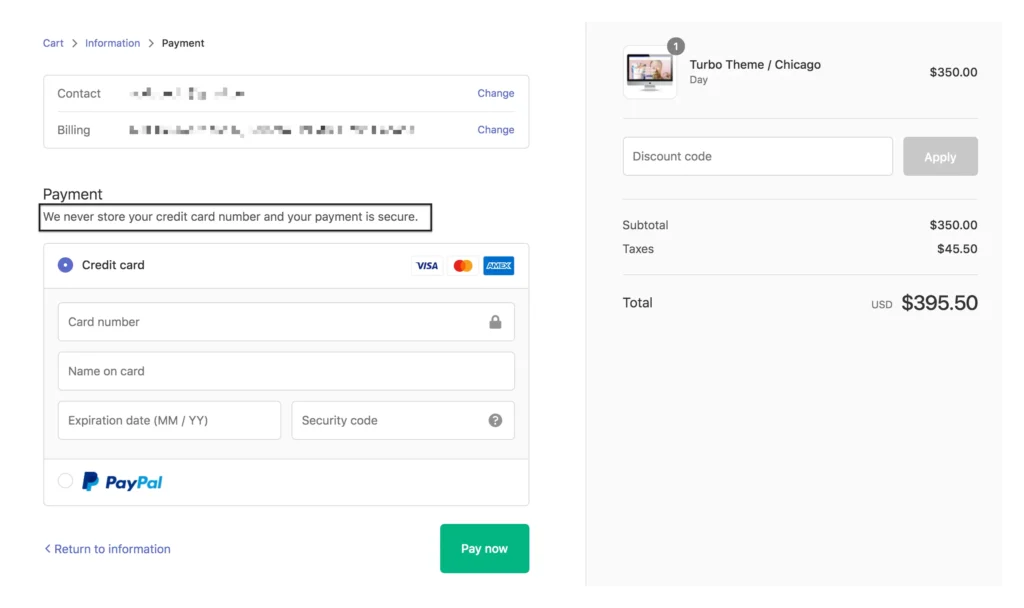Click the quantity badge on product image
The height and width of the screenshot is (608, 1024).
click(x=675, y=46)
